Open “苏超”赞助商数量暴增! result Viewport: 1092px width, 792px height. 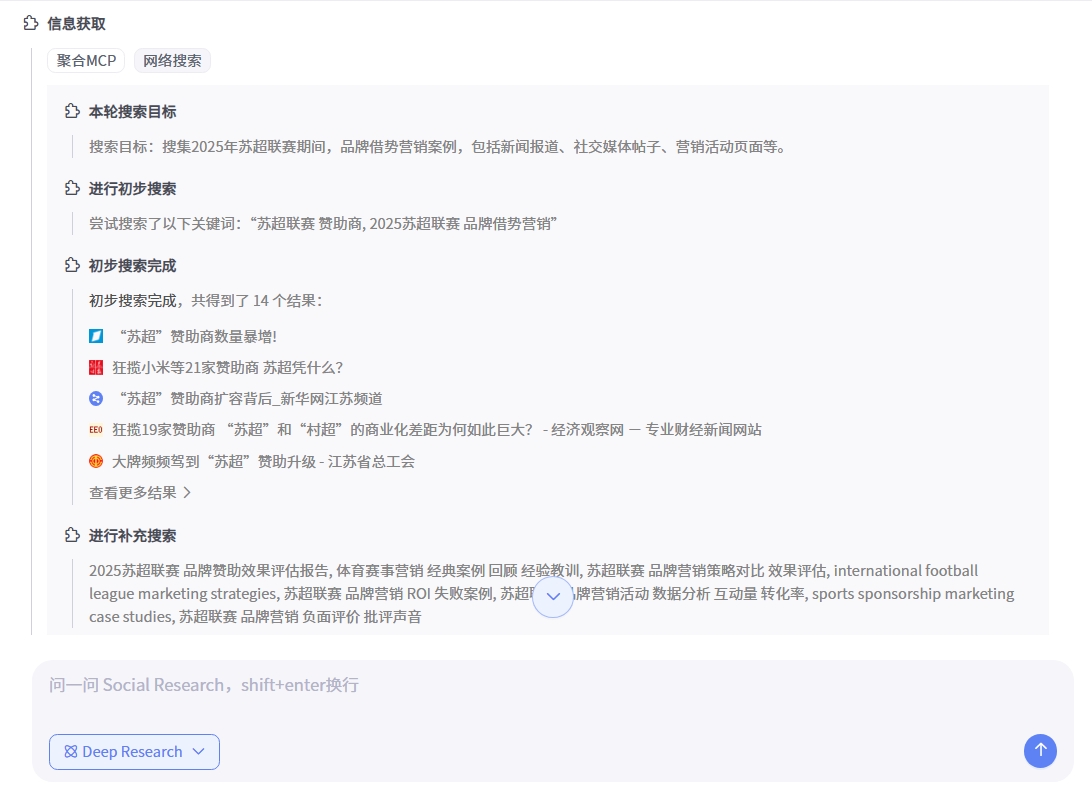point(198,336)
